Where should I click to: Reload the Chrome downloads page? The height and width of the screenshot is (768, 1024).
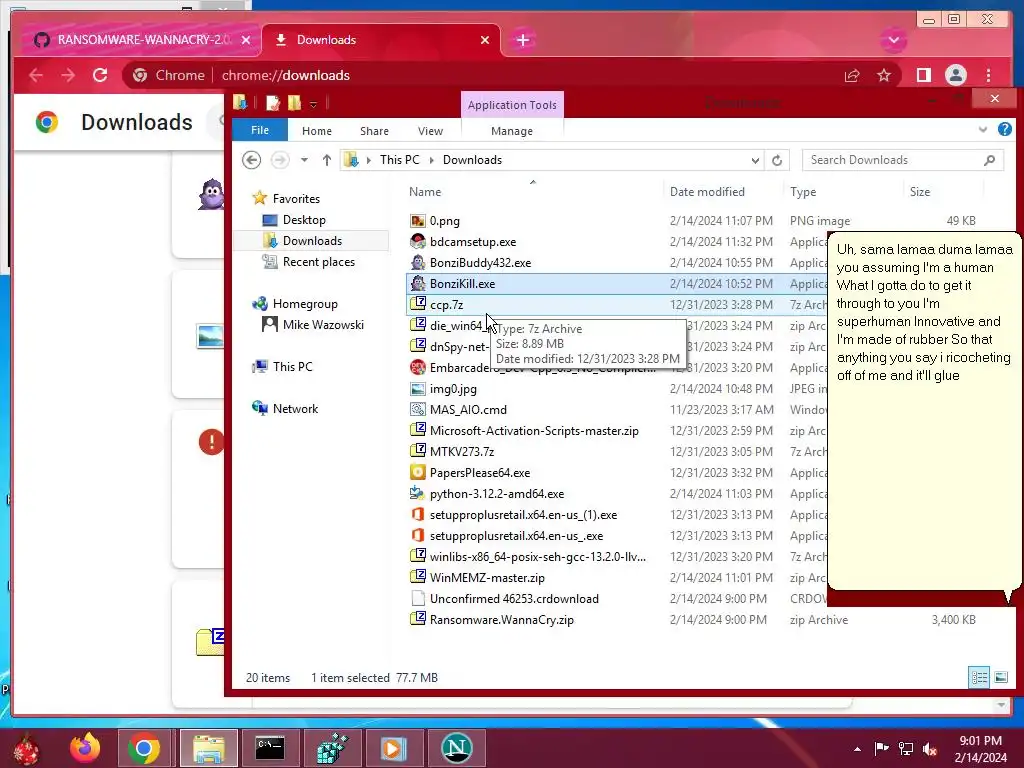click(100, 75)
